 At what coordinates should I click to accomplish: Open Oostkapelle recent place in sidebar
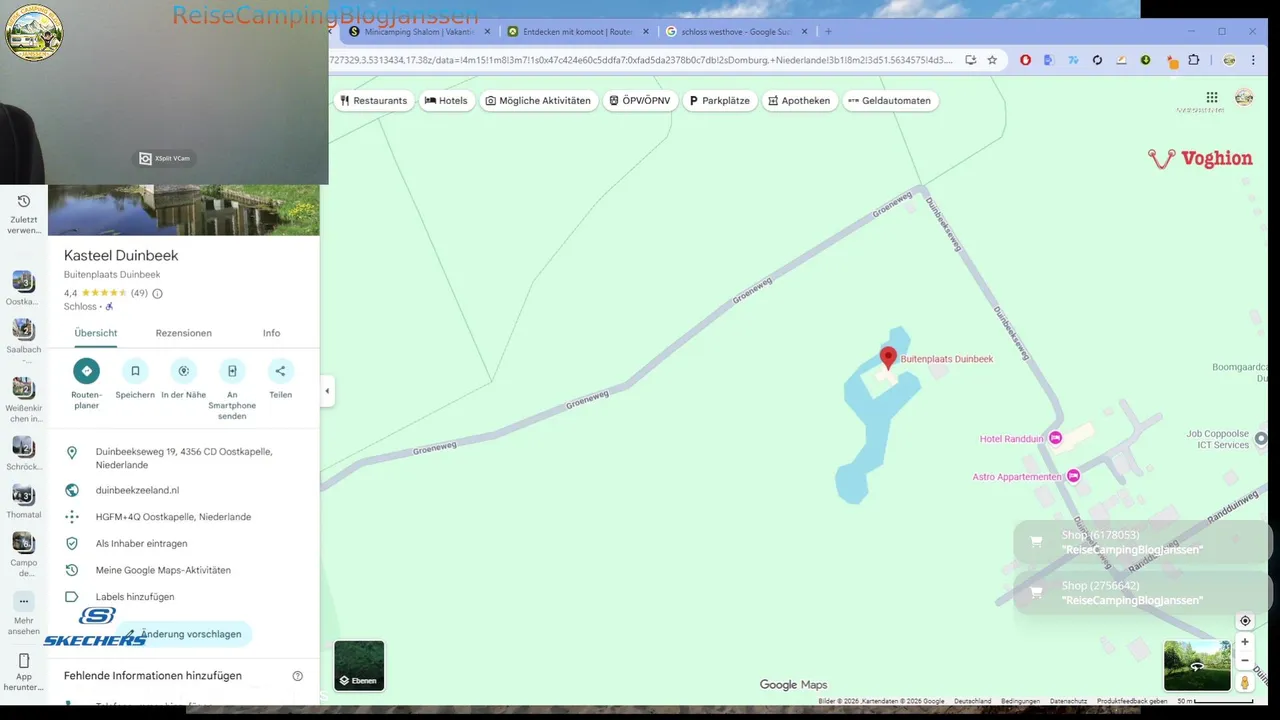pyautogui.click(x=23, y=288)
